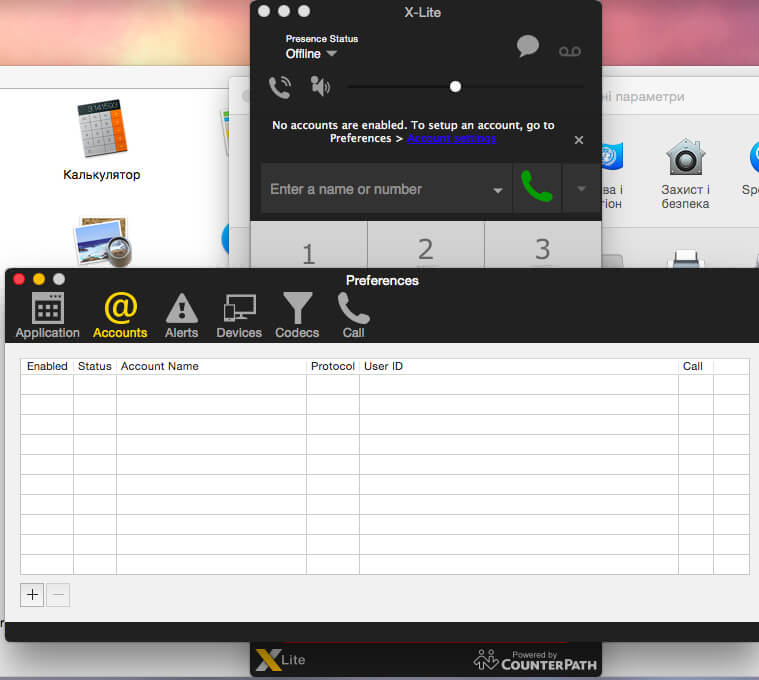Sort by Protocol column header
Screen dimensions: 759x680
(x=333, y=366)
